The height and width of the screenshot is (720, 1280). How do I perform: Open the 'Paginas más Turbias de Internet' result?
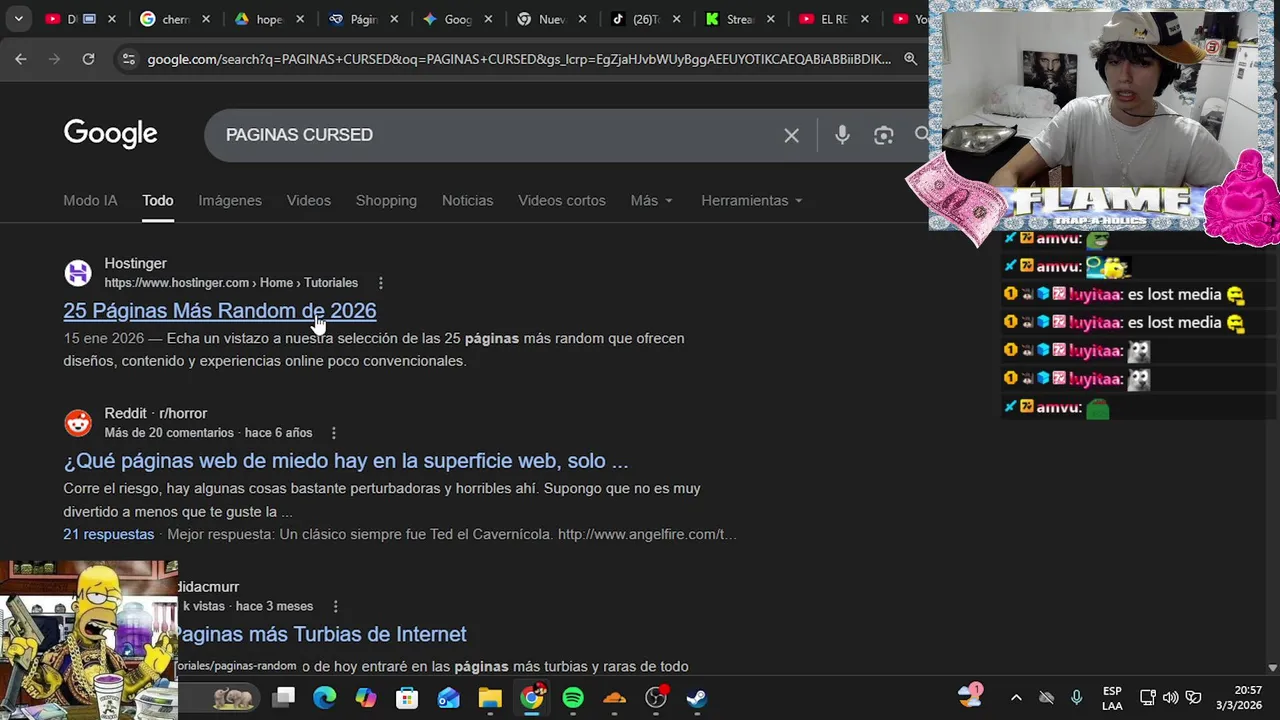pyautogui.click(x=322, y=634)
